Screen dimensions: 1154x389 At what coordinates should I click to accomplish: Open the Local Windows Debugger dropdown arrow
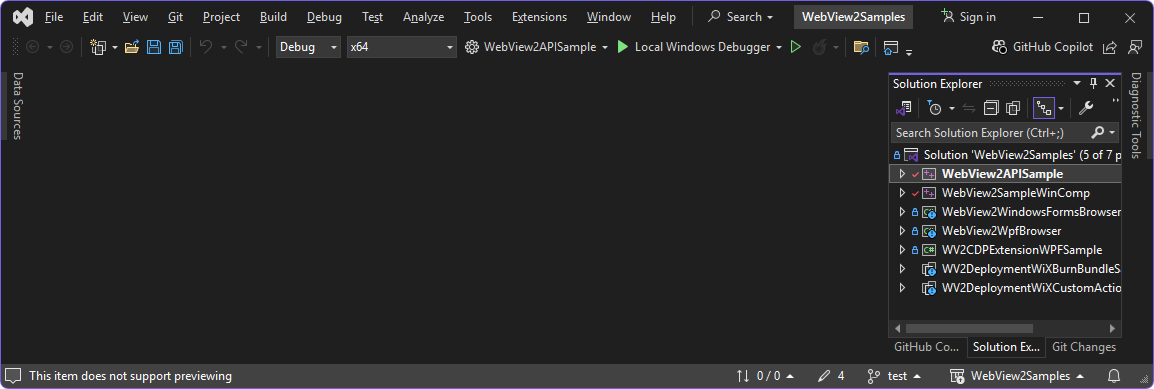[779, 47]
